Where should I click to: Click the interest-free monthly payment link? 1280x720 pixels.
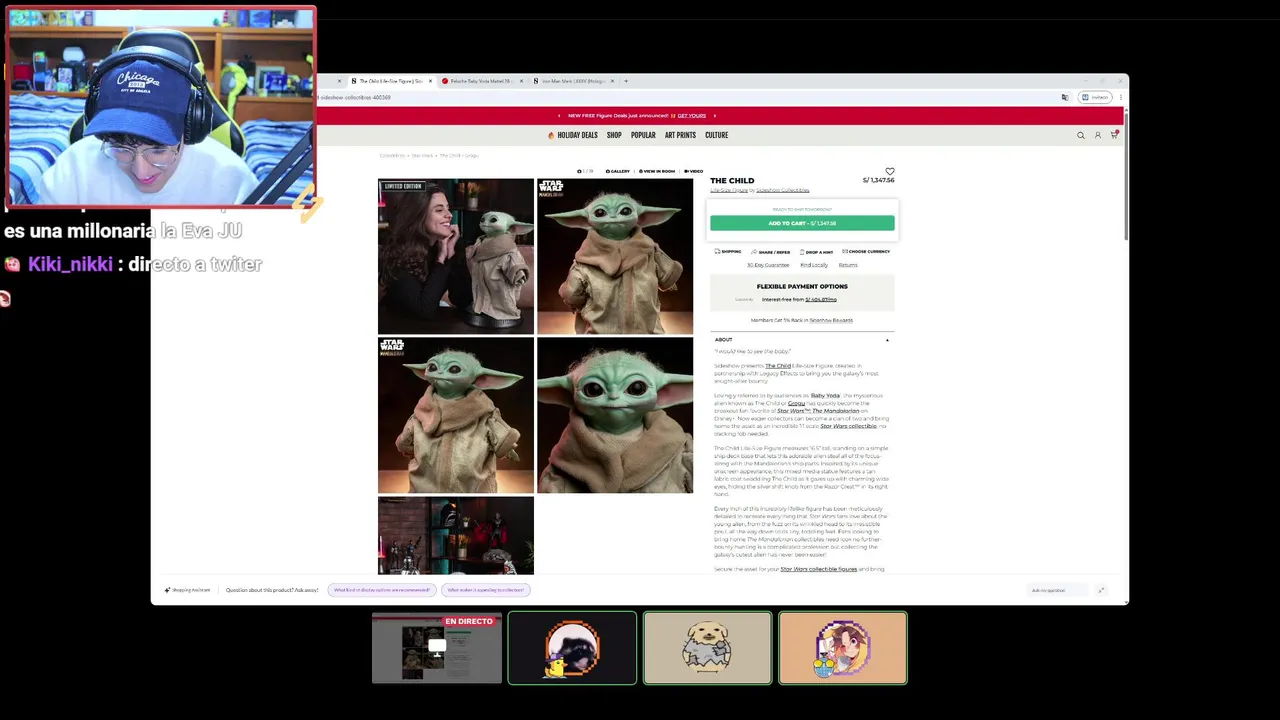click(821, 299)
